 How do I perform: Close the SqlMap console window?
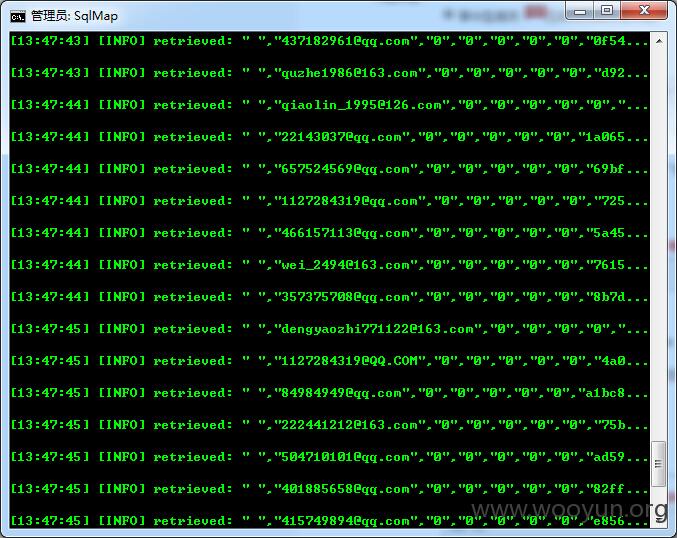pos(644,11)
